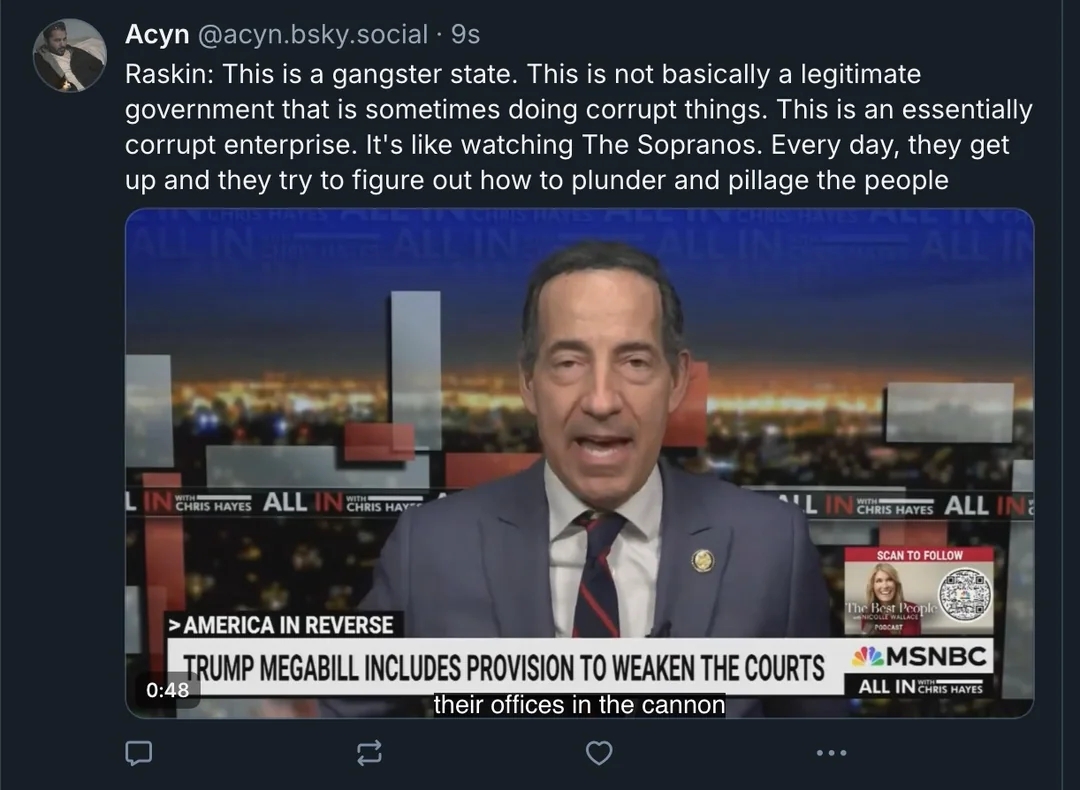Play the embedded MSNBC video
The image size is (1080, 790).
(579, 463)
